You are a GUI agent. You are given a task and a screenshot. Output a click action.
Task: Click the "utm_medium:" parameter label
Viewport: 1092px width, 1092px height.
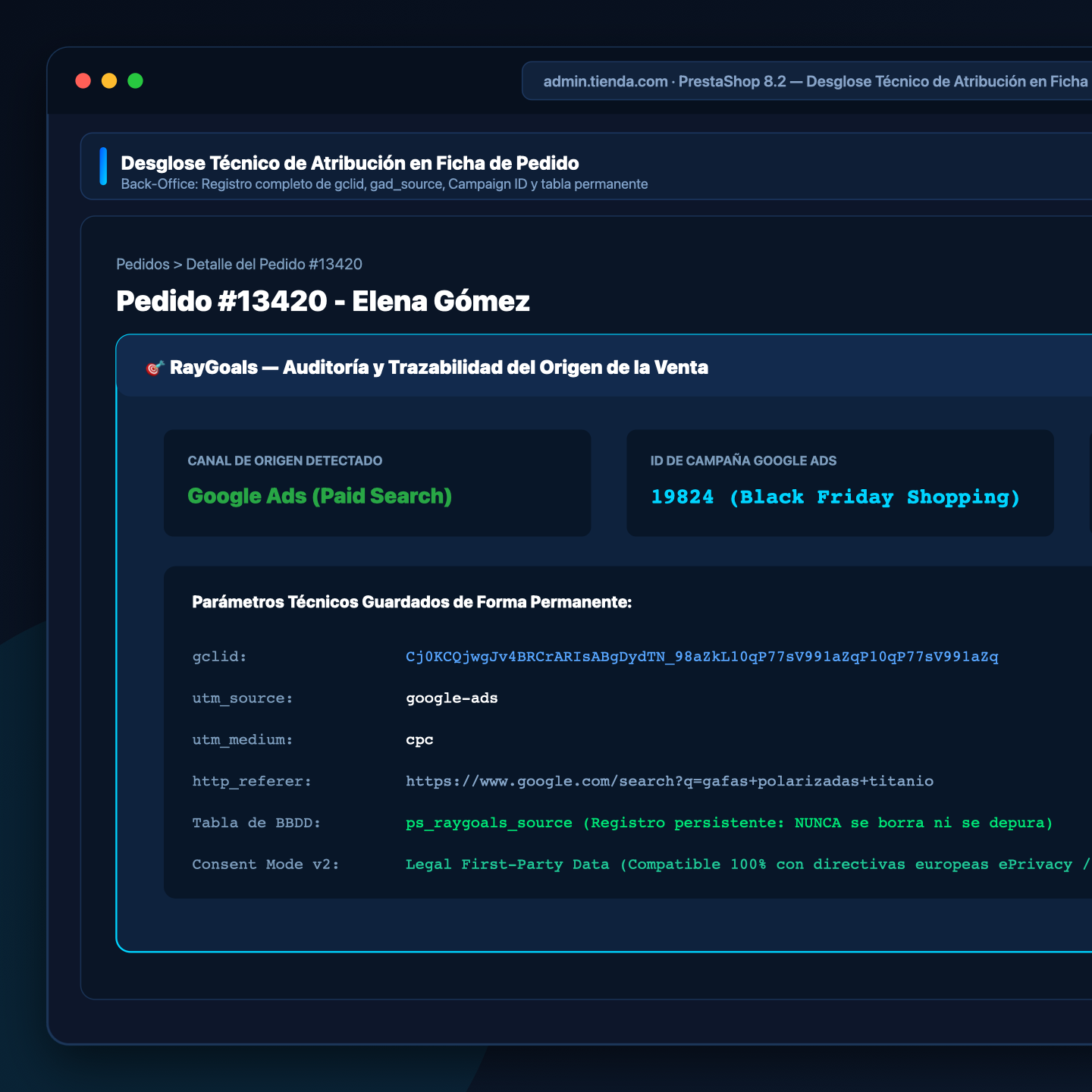(x=243, y=740)
